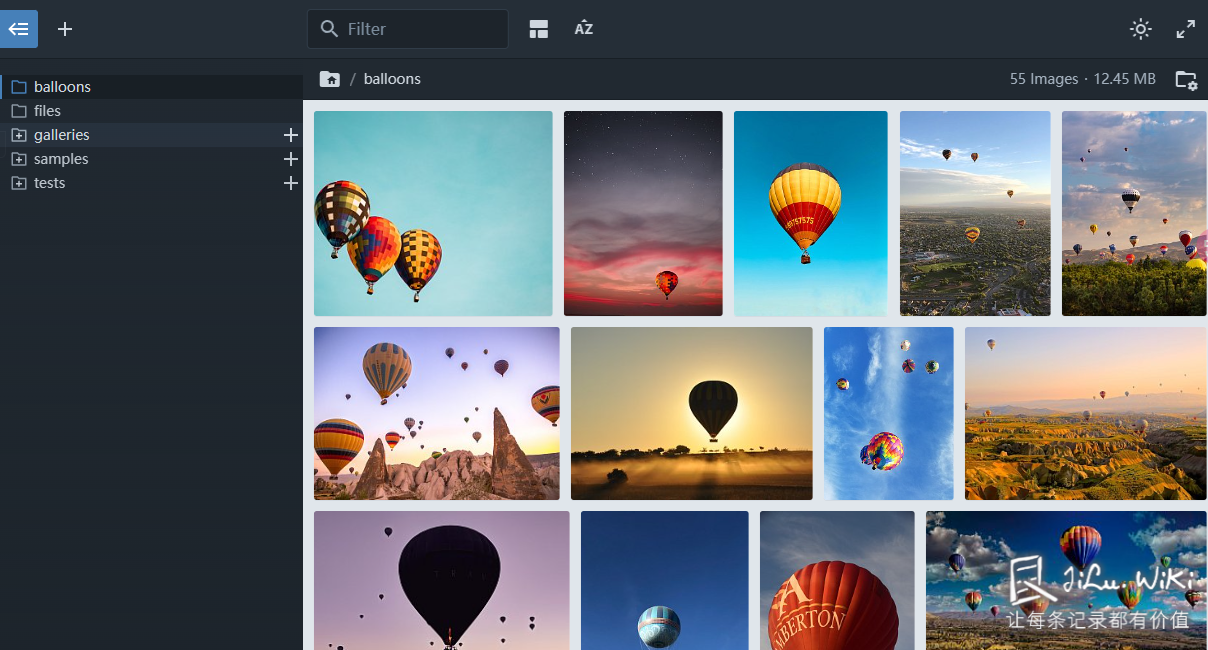Collapse the sidebar with the blue arrow button
Viewport: 1208px width, 650px height.
tap(19, 29)
